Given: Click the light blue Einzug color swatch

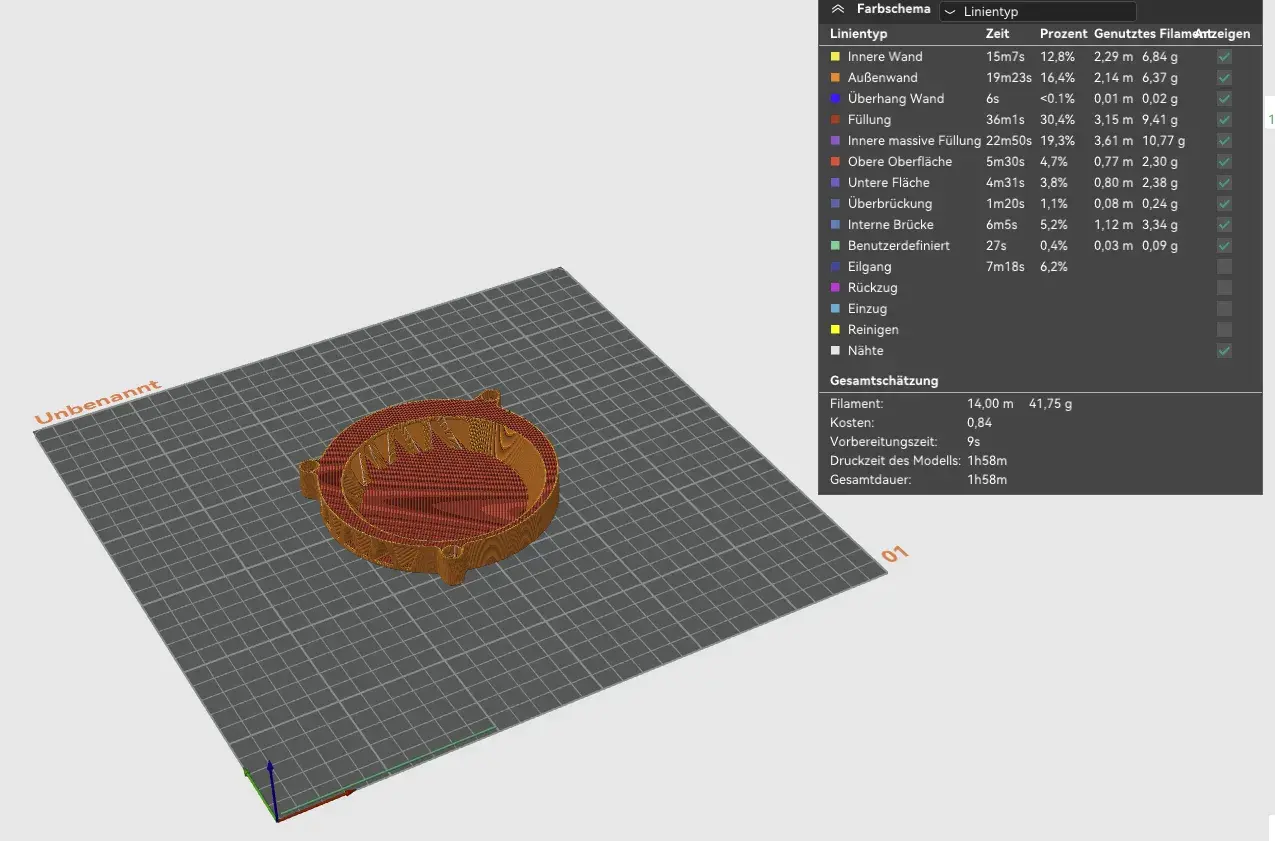Looking at the screenshot, I should (x=835, y=309).
